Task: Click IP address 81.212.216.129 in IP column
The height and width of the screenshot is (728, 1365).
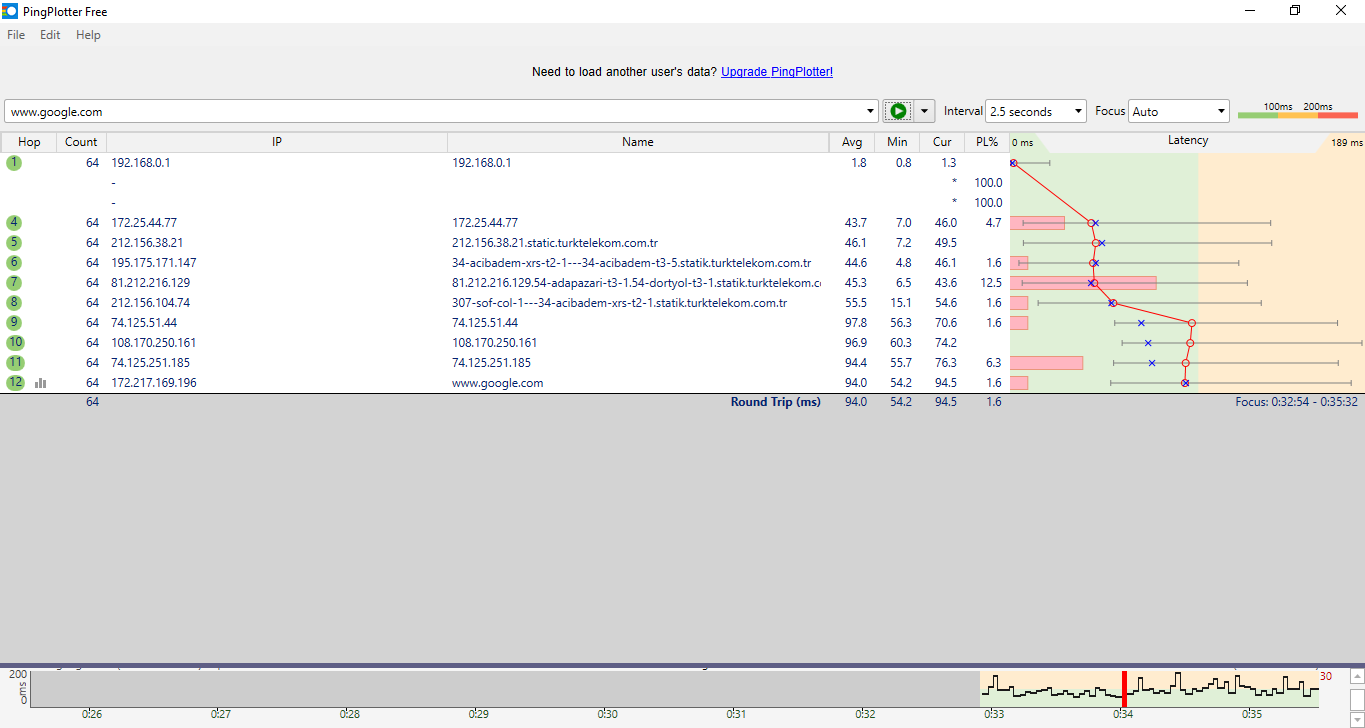Action: click(x=151, y=282)
